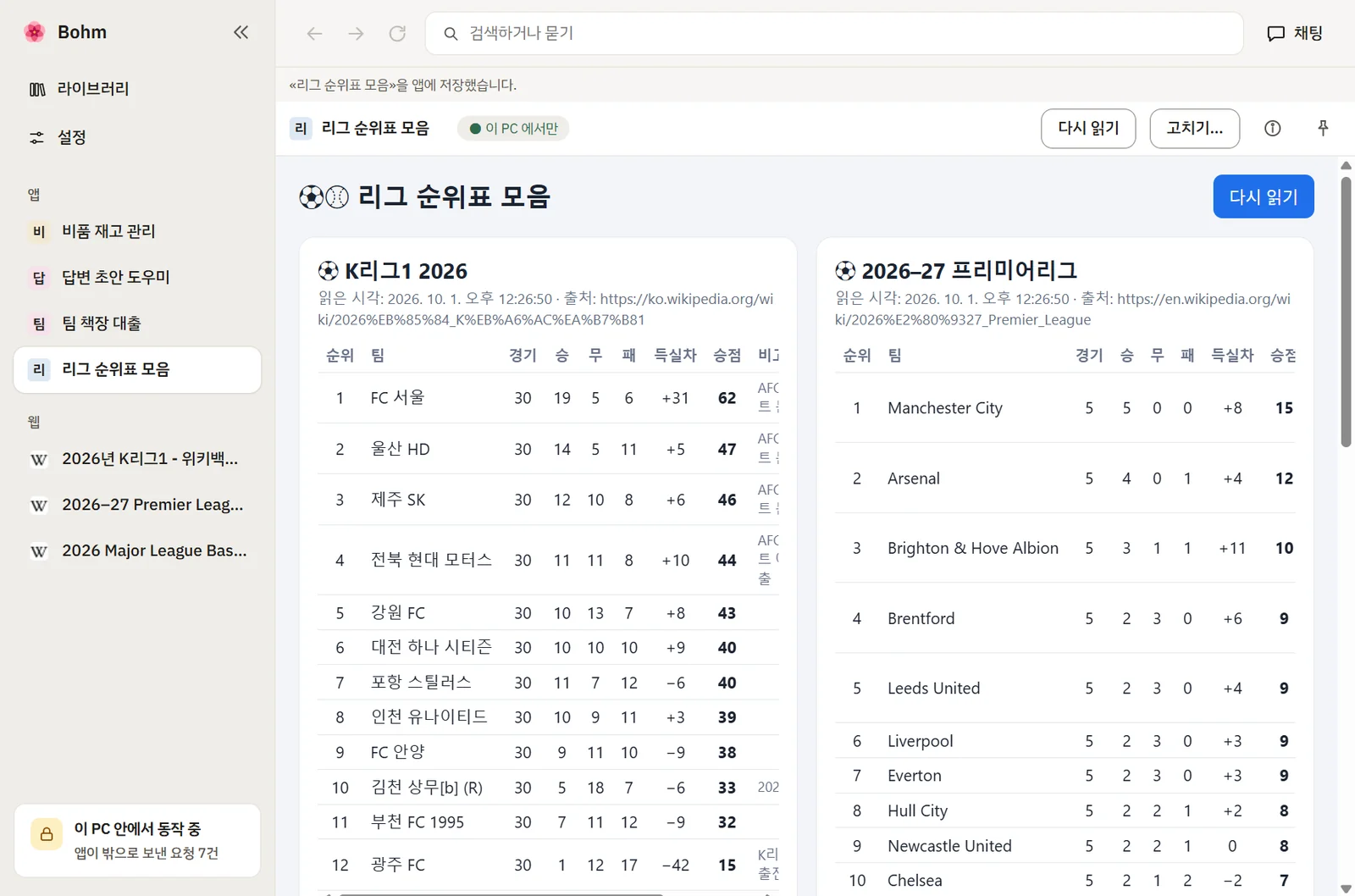Go back with the left arrow
Screen dimensions: 1355x896
315,33
